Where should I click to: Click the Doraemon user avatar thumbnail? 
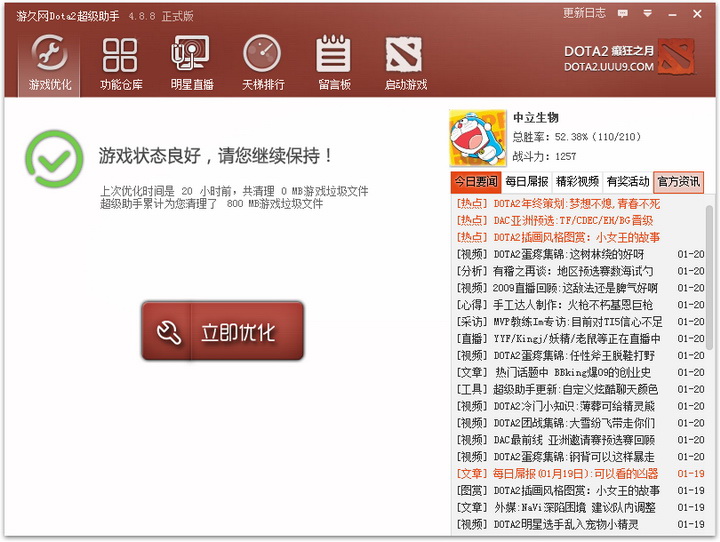(x=476, y=137)
